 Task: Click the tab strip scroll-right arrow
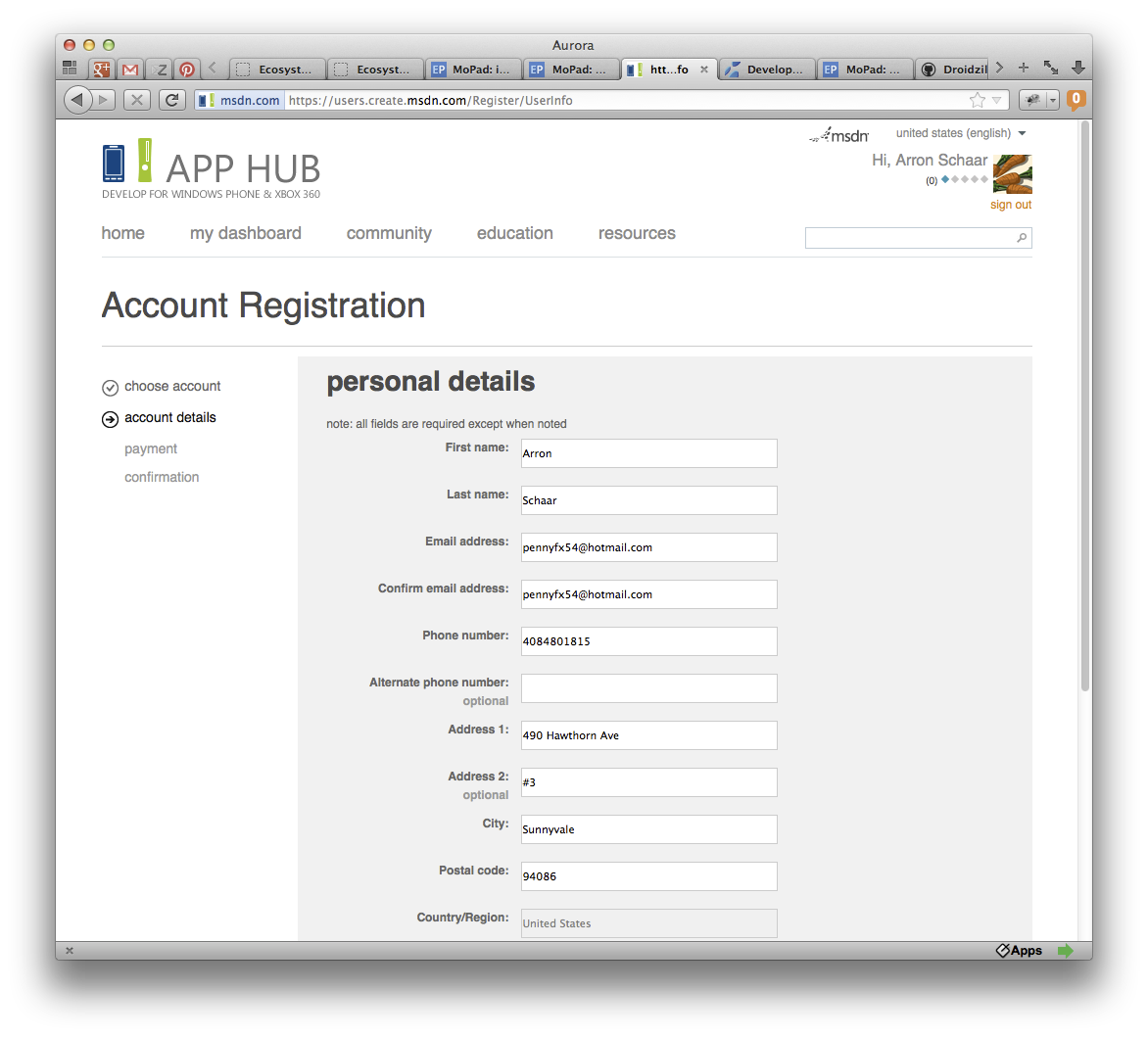[999, 69]
